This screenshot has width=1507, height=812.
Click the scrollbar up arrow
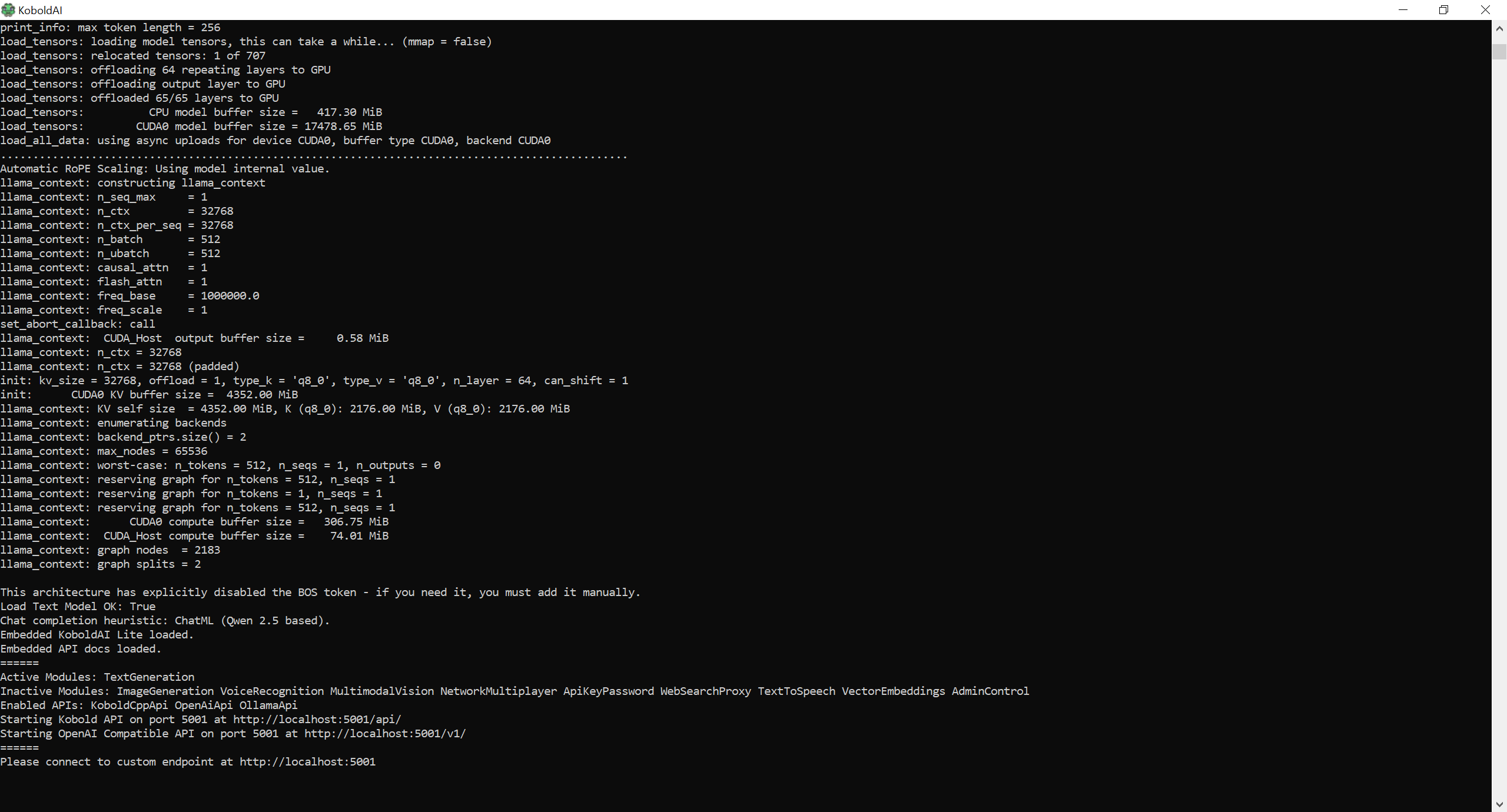click(x=1499, y=28)
